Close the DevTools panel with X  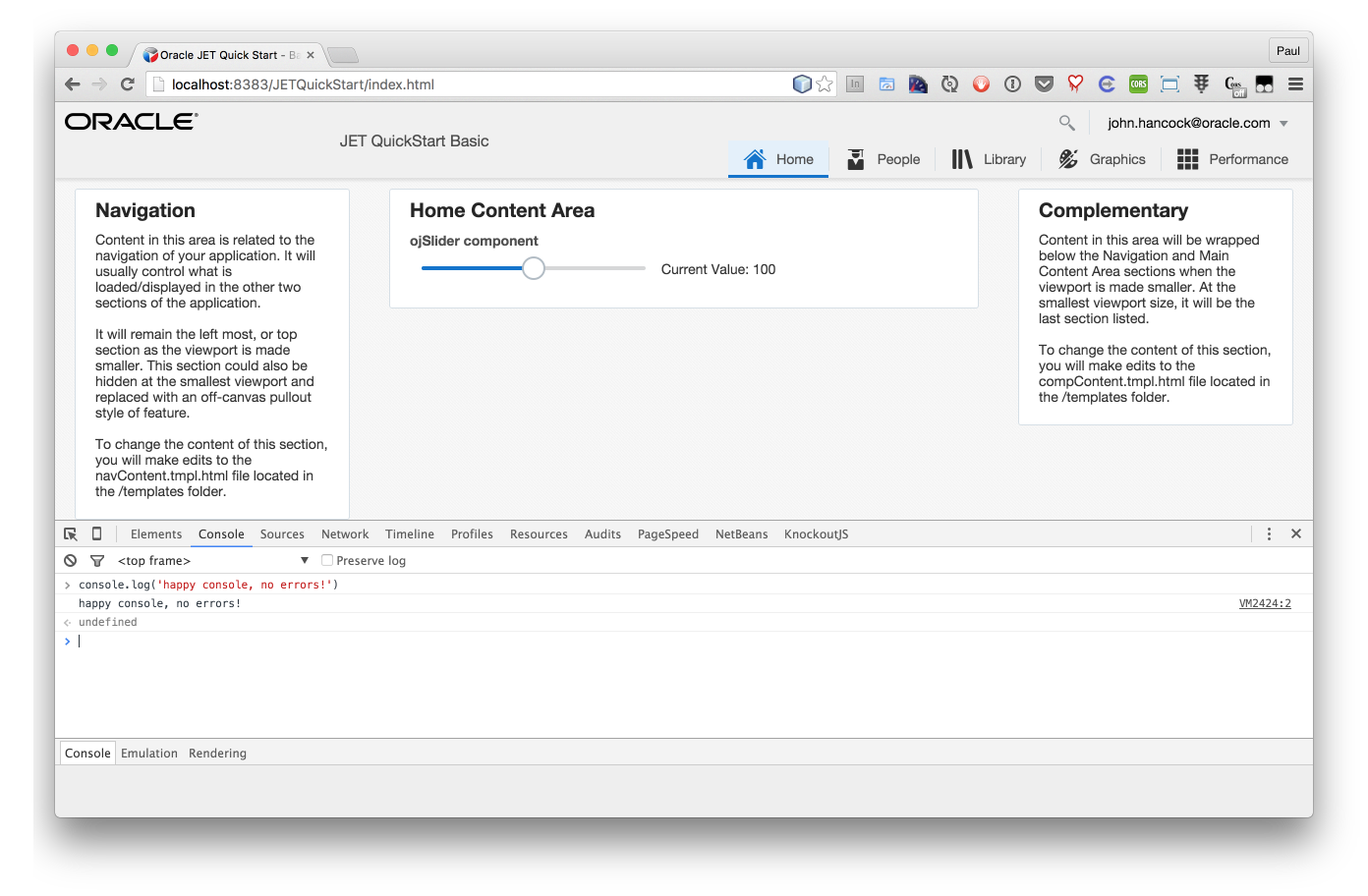click(1296, 533)
